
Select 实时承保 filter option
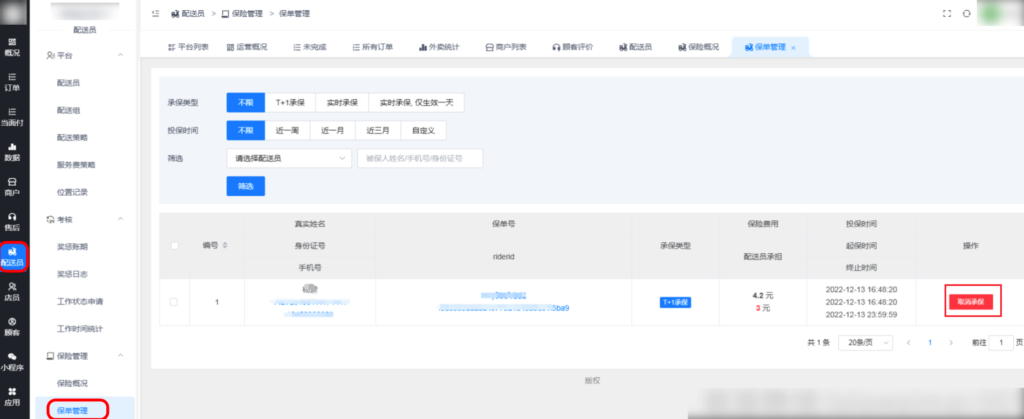pyautogui.click(x=342, y=102)
